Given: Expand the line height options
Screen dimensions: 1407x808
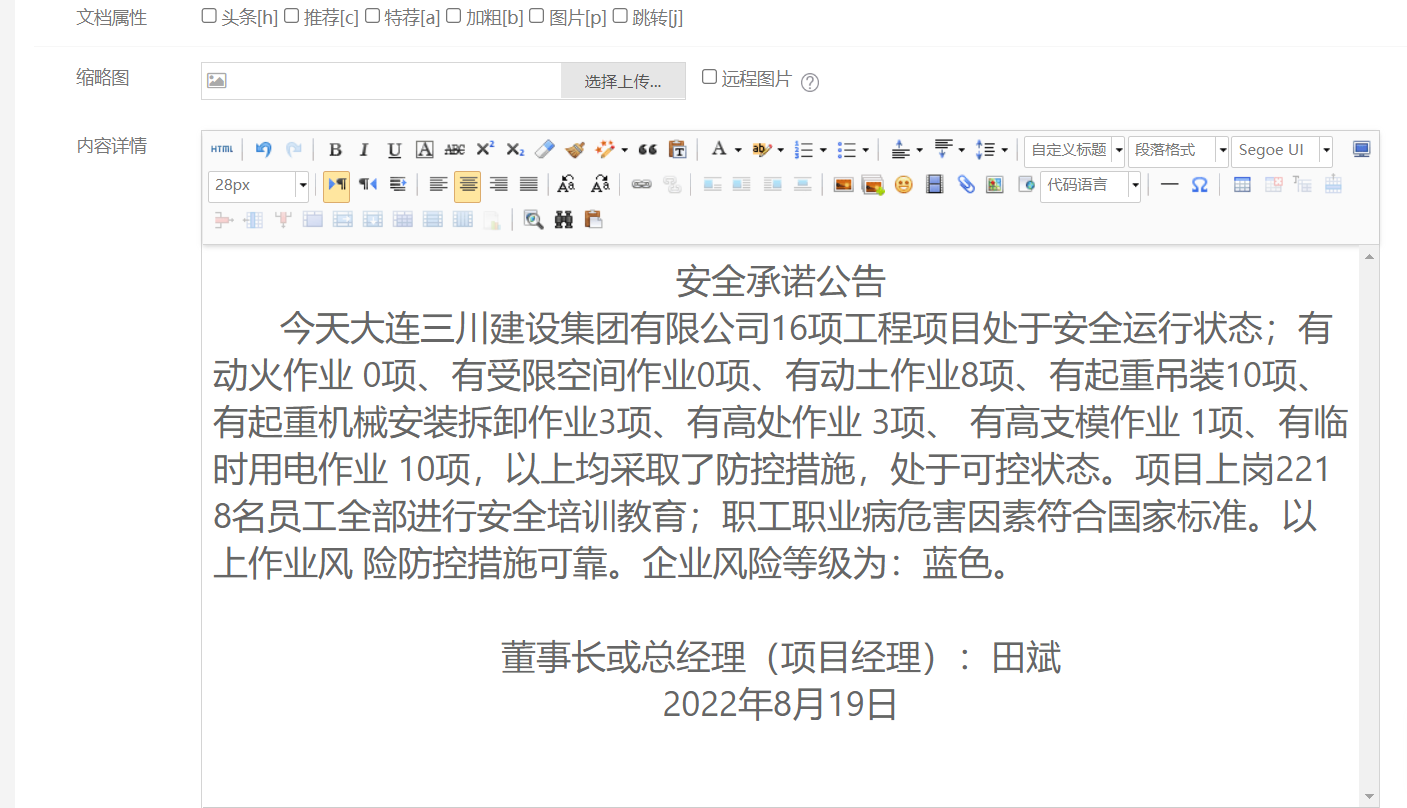Looking at the screenshot, I should coord(1004,151).
